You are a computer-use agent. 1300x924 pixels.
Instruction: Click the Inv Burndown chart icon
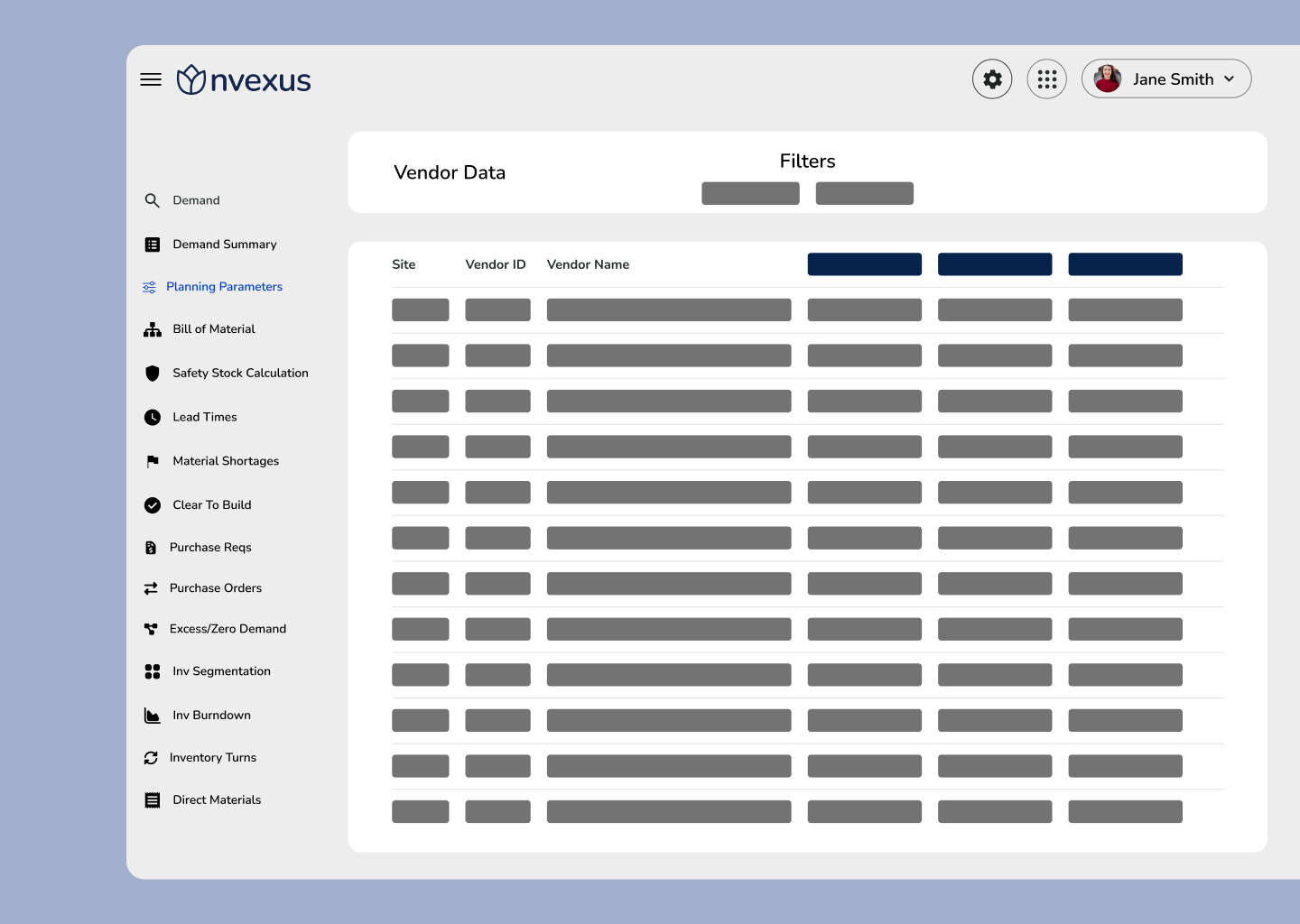pos(153,716)
